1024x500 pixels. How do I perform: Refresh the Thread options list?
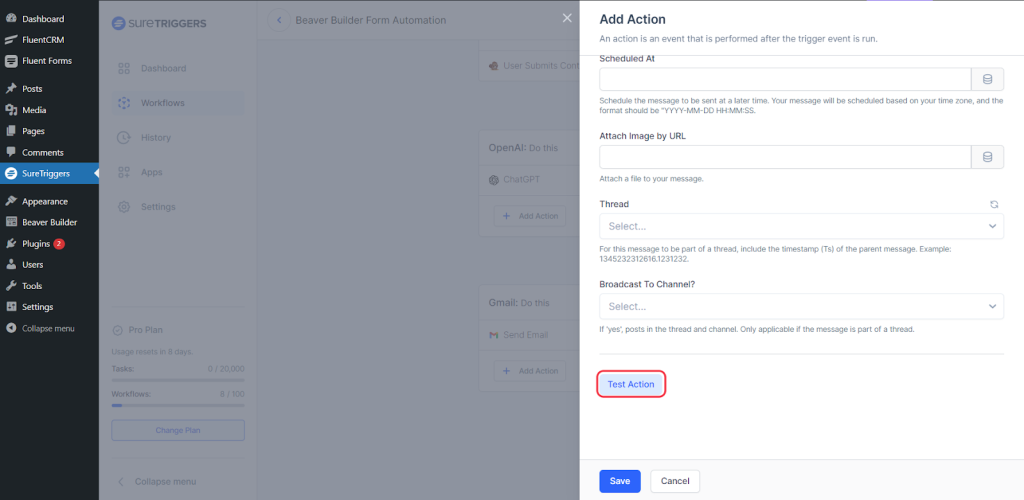[x=994, y=204]
